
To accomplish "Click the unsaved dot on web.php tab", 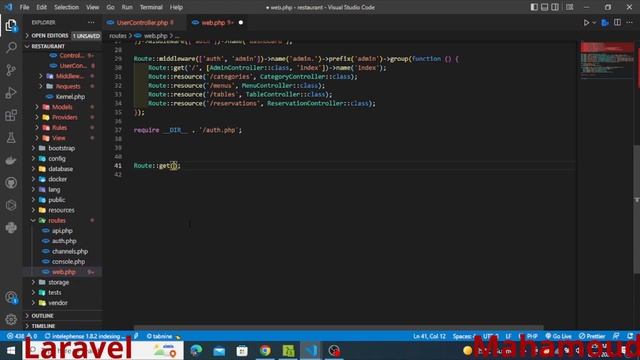I will tap(241, 22).
